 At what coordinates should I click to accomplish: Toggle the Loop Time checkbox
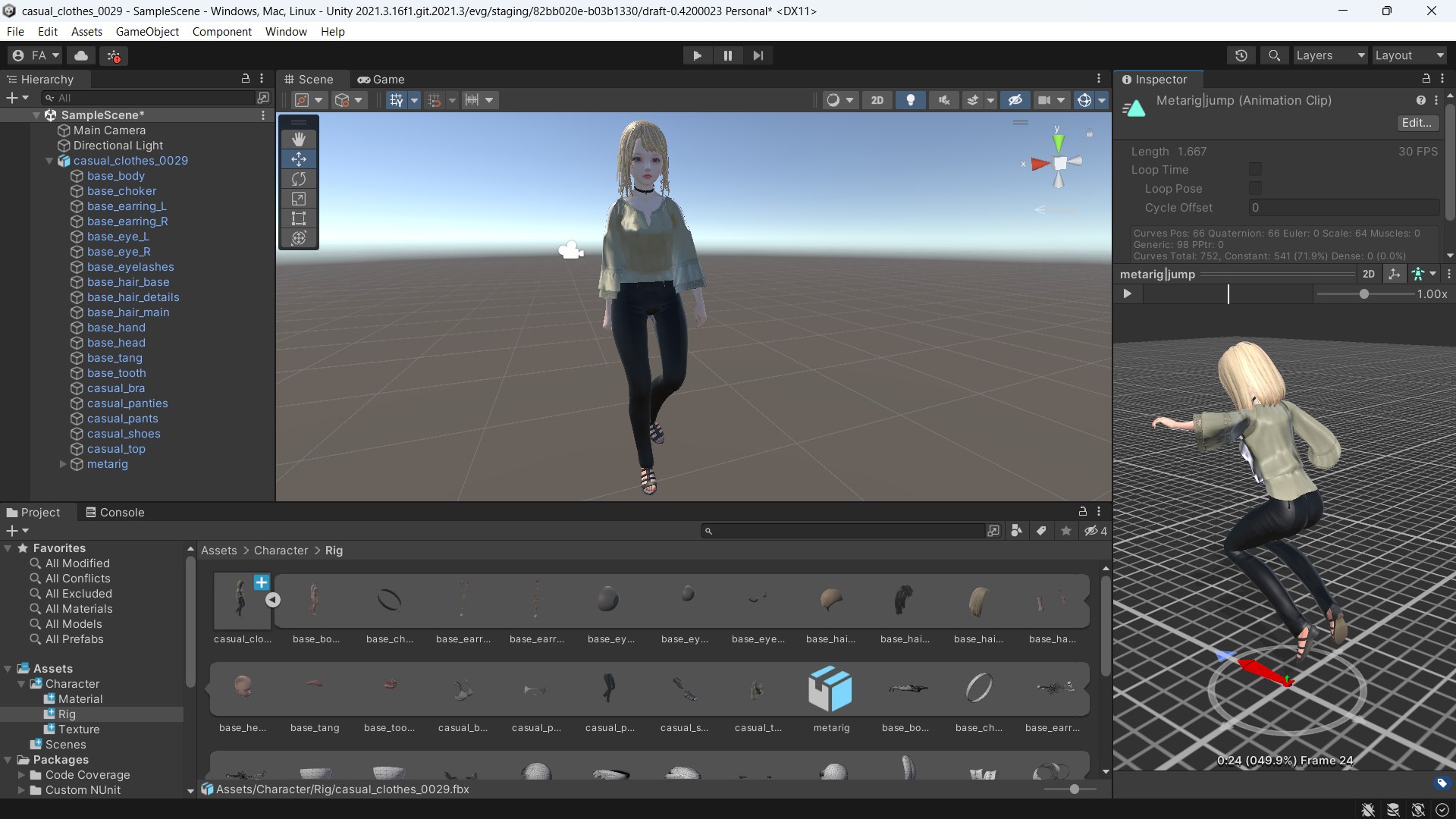pos(1255,170)
